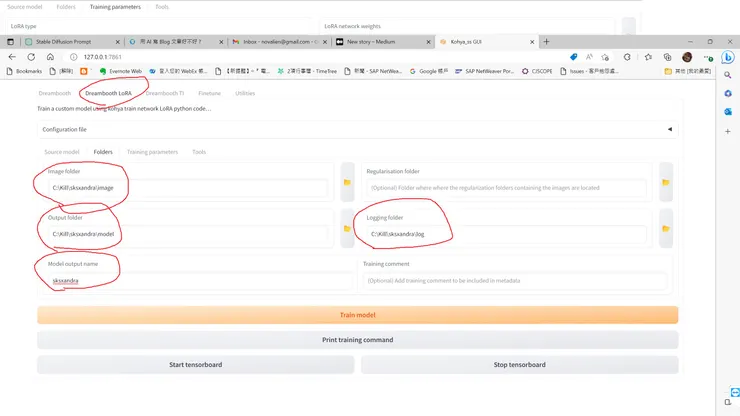Focus the Logging folder path field
740x416 pixels.
(506, 234)
